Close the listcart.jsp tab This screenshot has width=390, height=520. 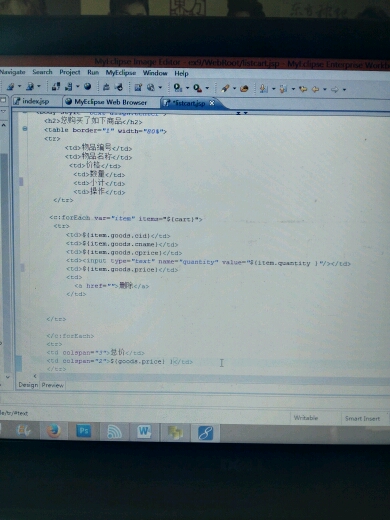(212, 103)
